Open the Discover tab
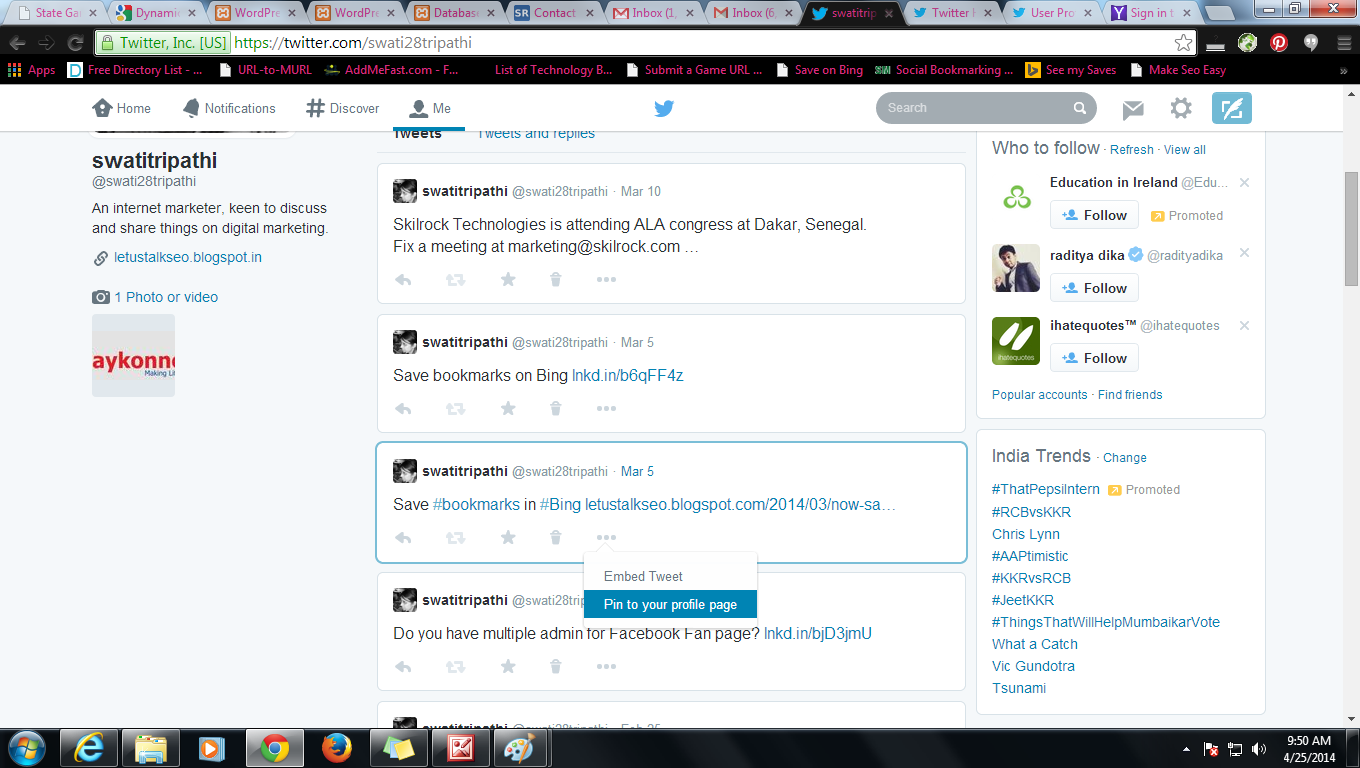Viewport: 1360px width, 768px height. 343,108
